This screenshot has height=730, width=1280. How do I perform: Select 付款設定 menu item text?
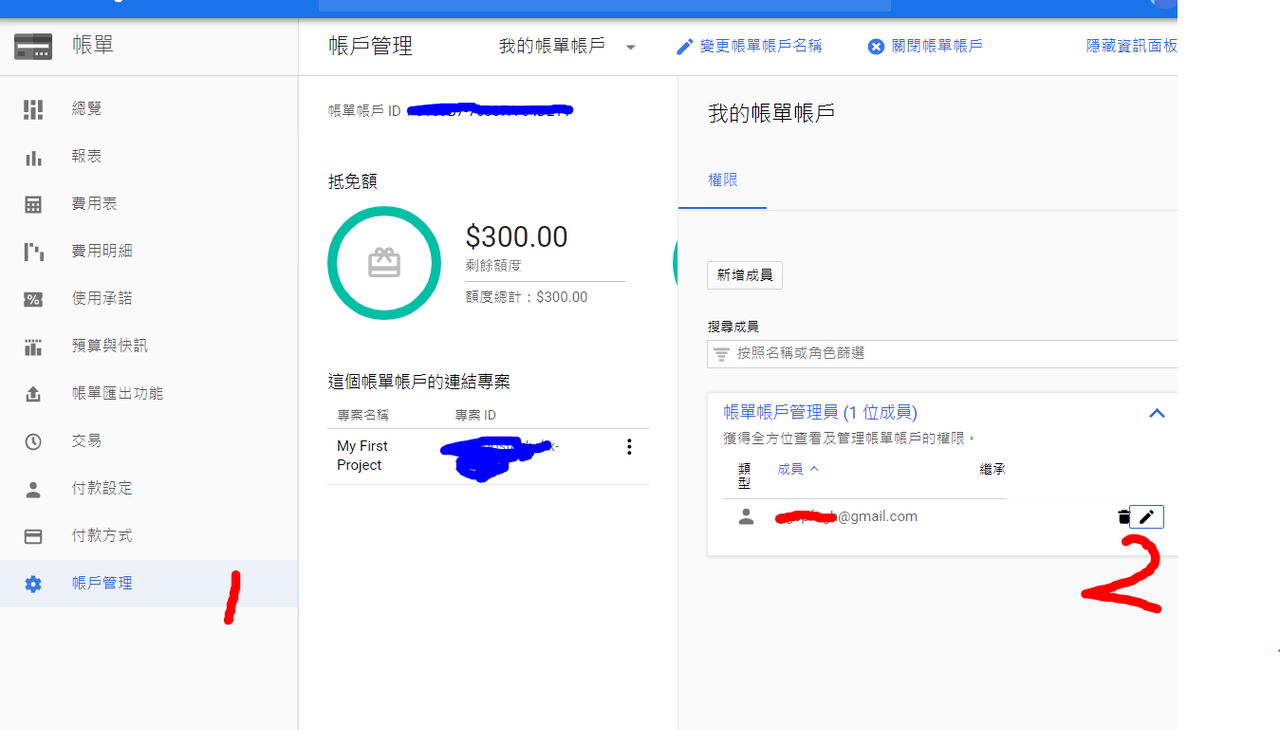coord(102,489)
